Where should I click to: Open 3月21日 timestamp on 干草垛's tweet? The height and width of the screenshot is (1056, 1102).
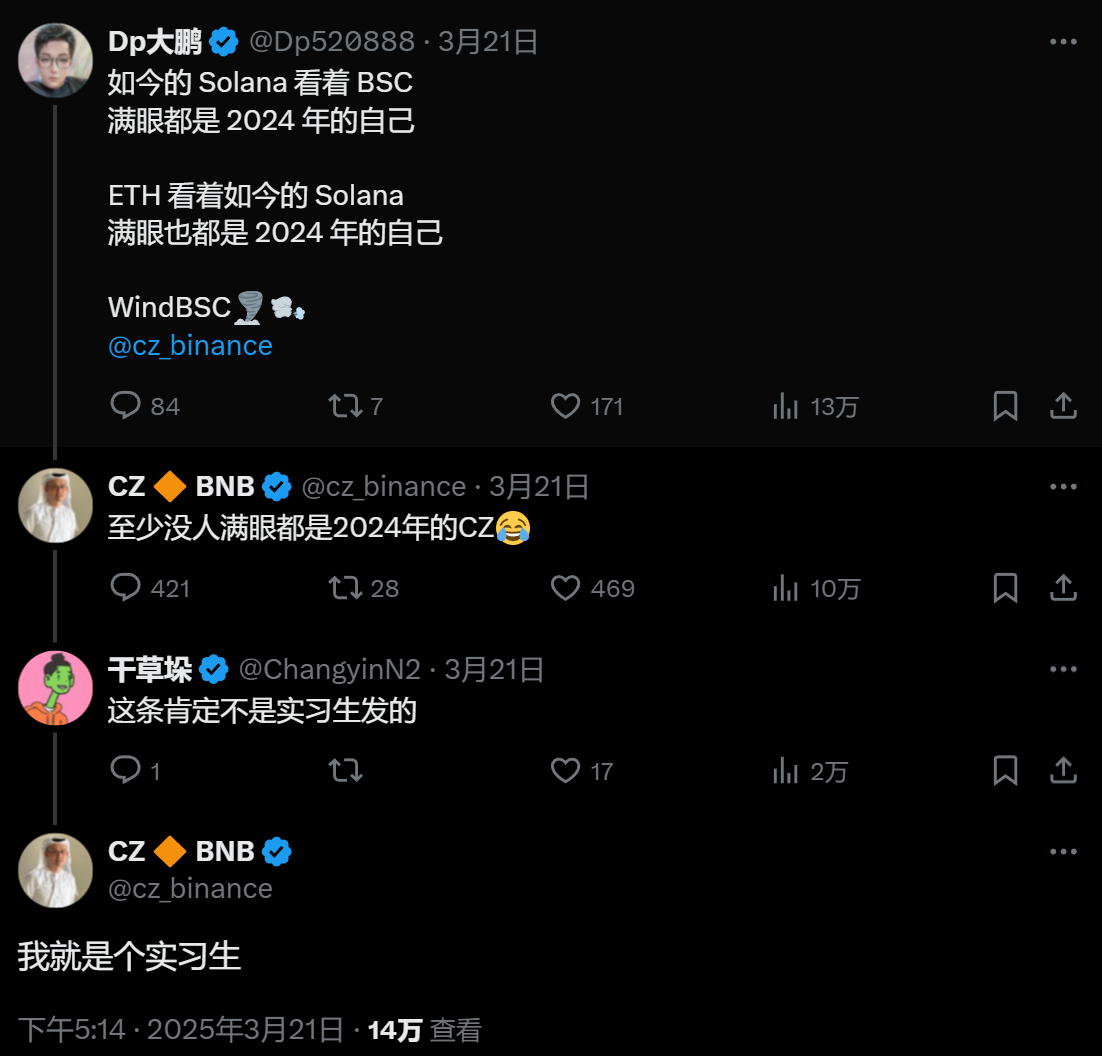coord(494,669)
